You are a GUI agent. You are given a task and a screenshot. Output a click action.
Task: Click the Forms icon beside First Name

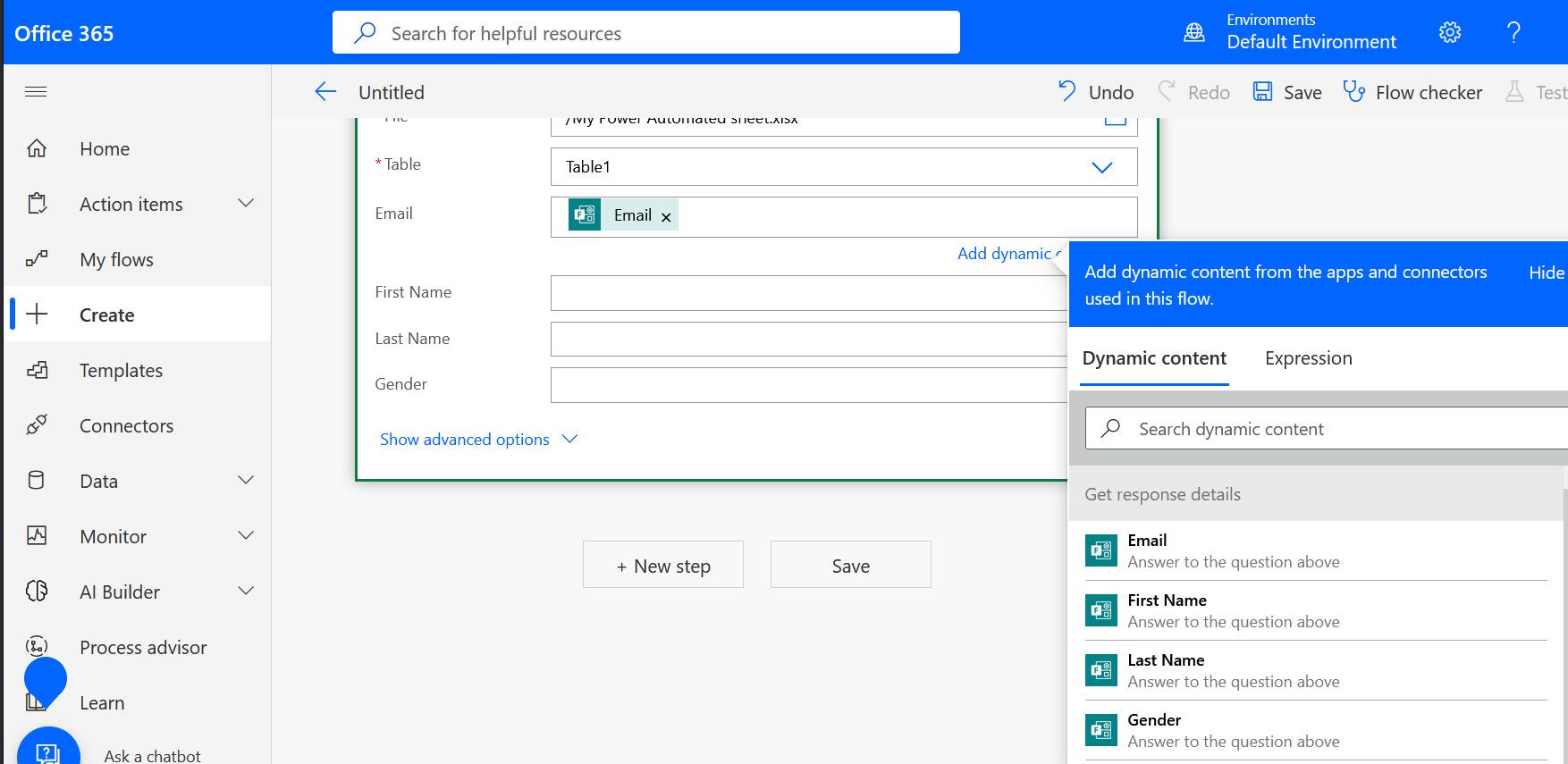(x=1101, y=610)
